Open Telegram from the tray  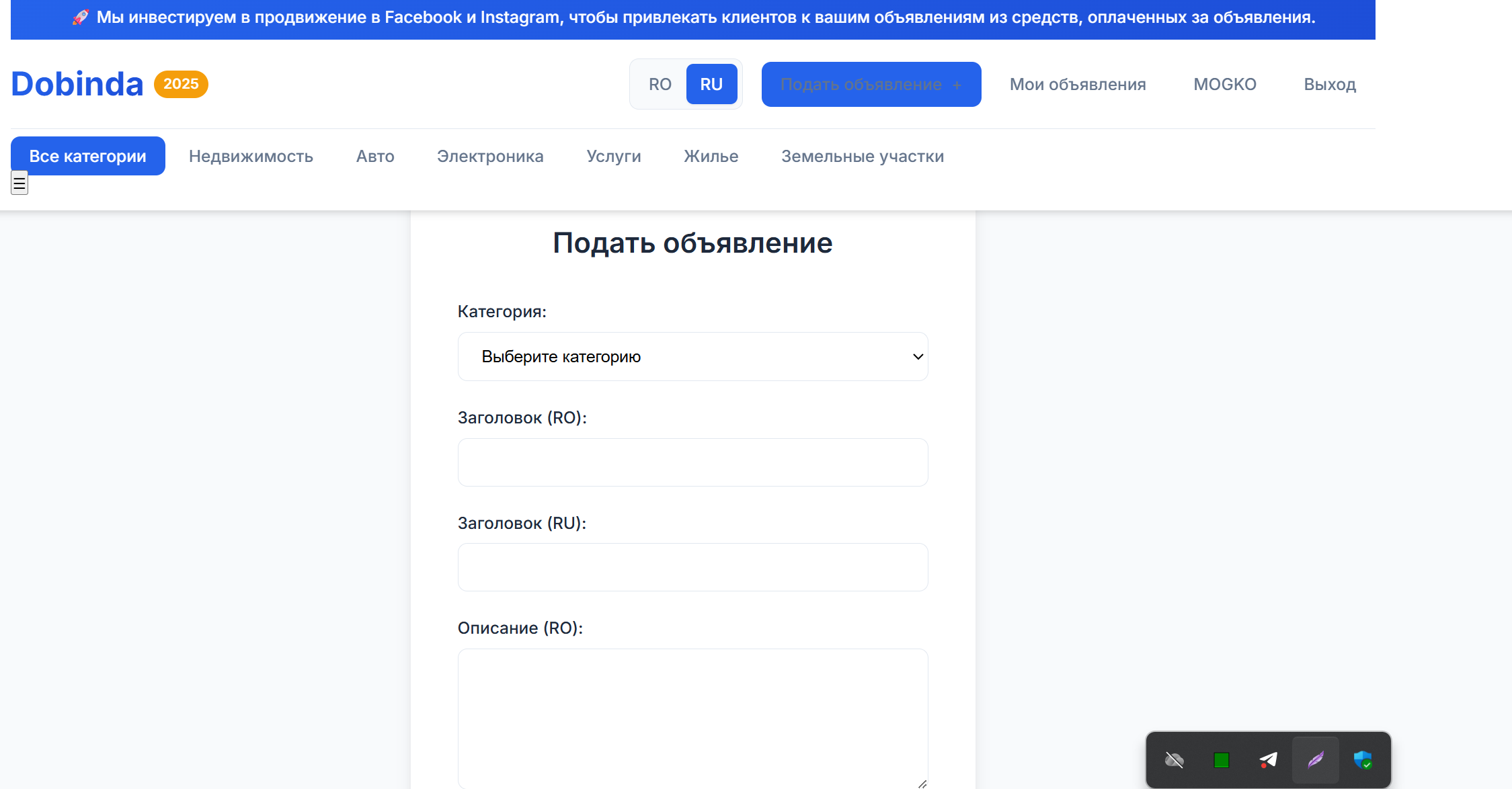[x=1268, y=760]
